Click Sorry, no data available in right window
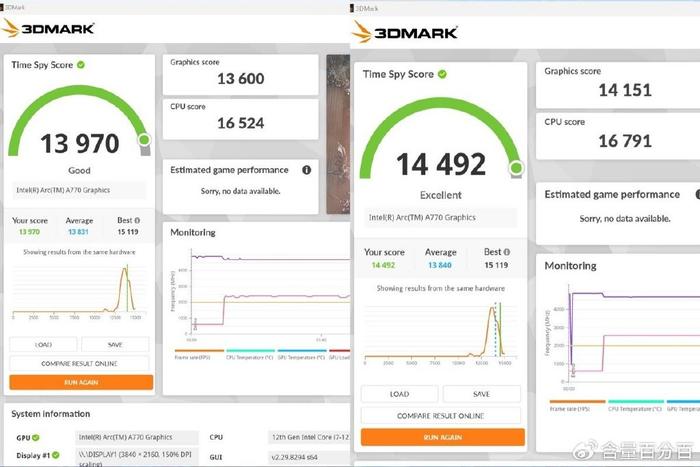 tap(625, 219)
